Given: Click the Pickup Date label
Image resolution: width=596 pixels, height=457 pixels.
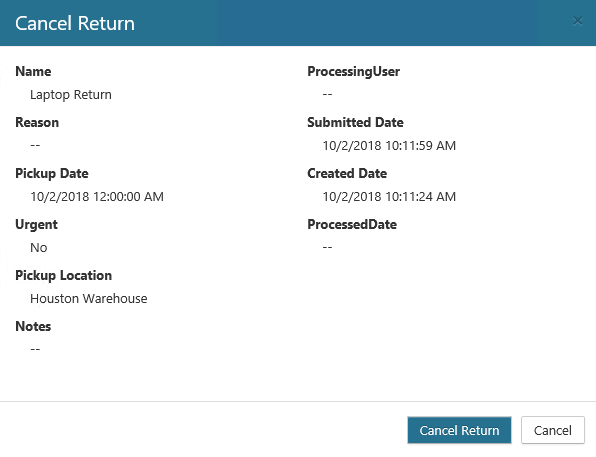Looking at the screenshot, I should 52,174.
